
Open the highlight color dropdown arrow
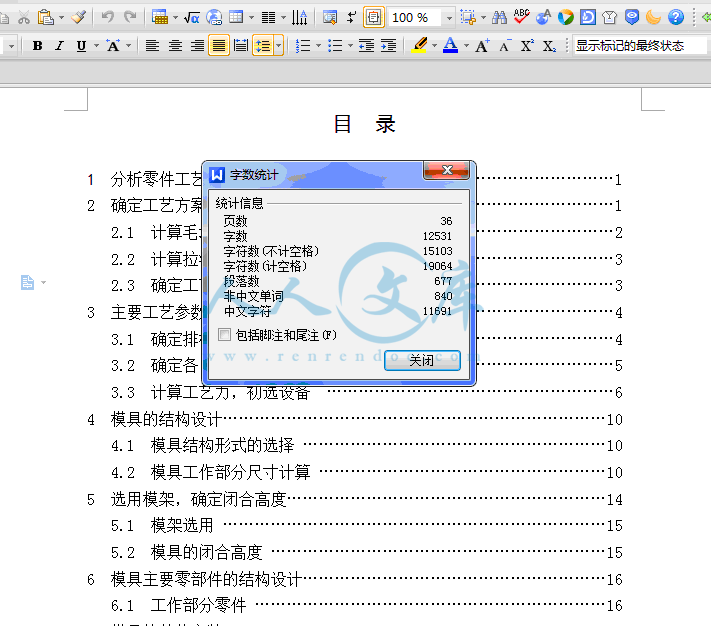pyautogui.click(x=434, y=46)
